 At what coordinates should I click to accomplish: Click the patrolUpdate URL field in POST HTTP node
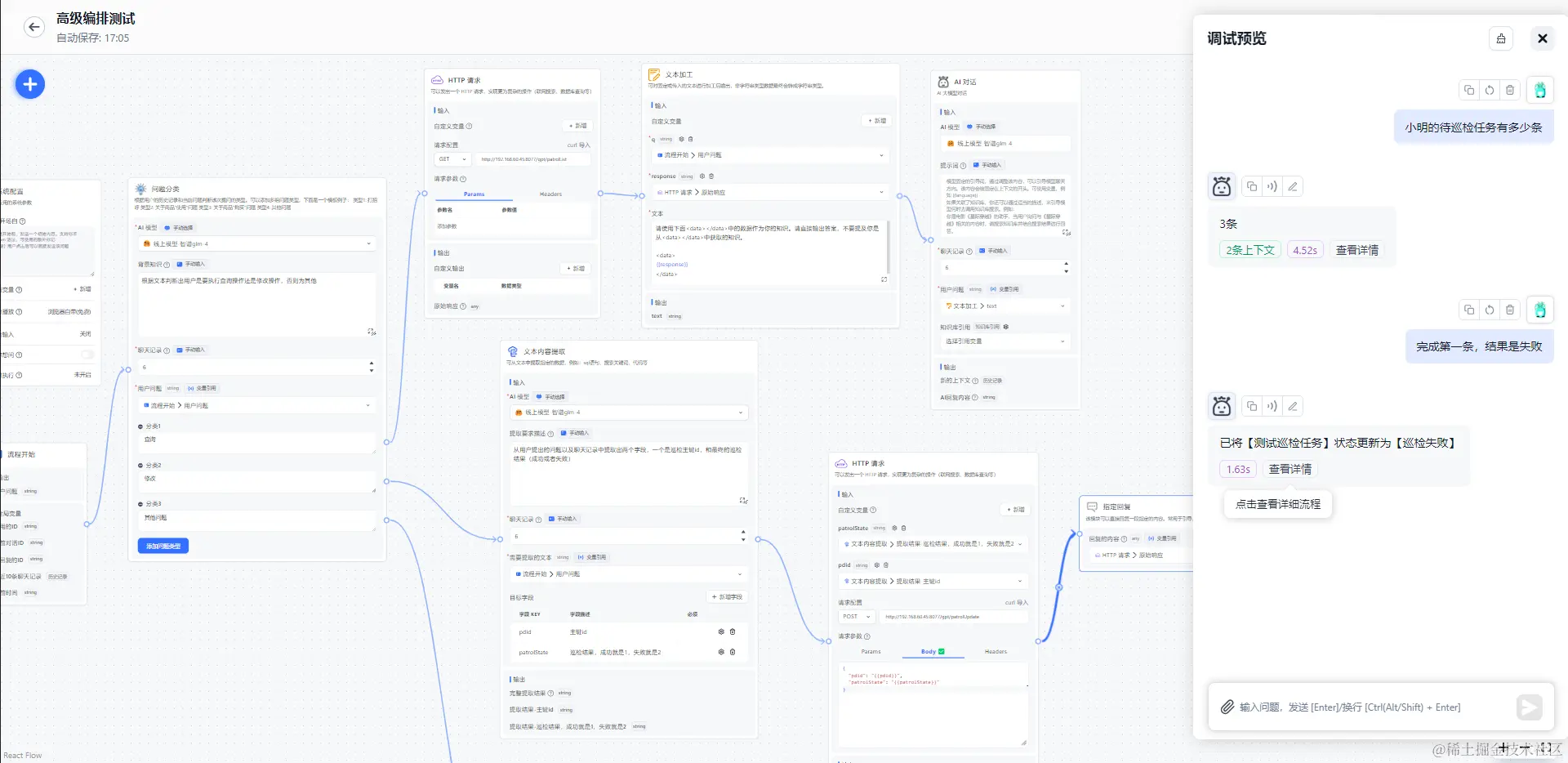(954, 617)
